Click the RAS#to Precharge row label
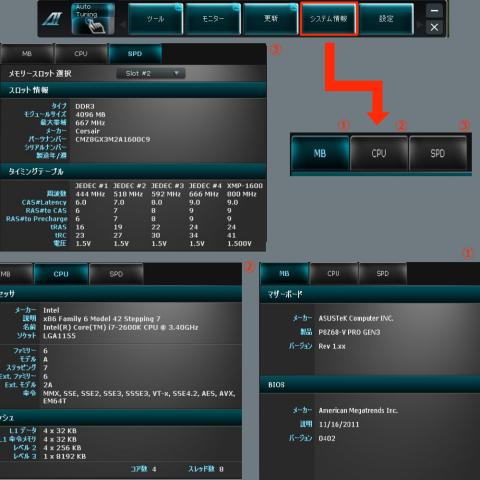The width and height of the screenshot is (480, 480). coord(37,219)
